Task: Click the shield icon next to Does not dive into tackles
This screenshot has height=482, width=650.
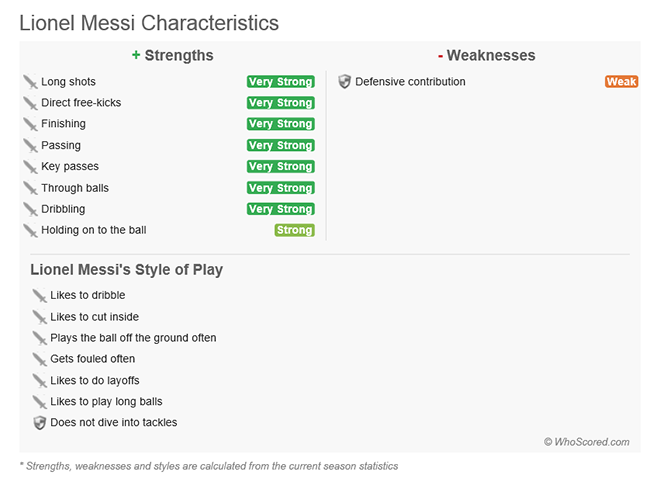Action: tap(39, 423)
